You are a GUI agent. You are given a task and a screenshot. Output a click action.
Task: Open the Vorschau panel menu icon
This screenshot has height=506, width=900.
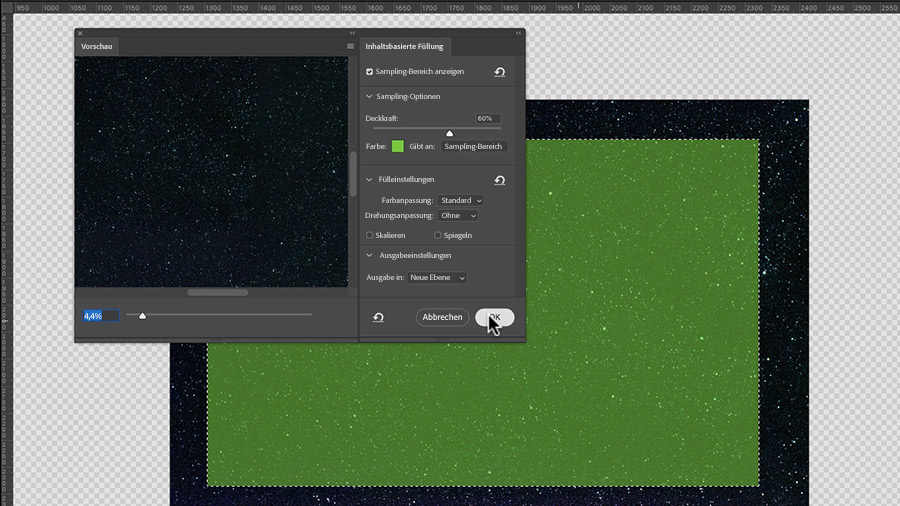(x=350, y=46)
